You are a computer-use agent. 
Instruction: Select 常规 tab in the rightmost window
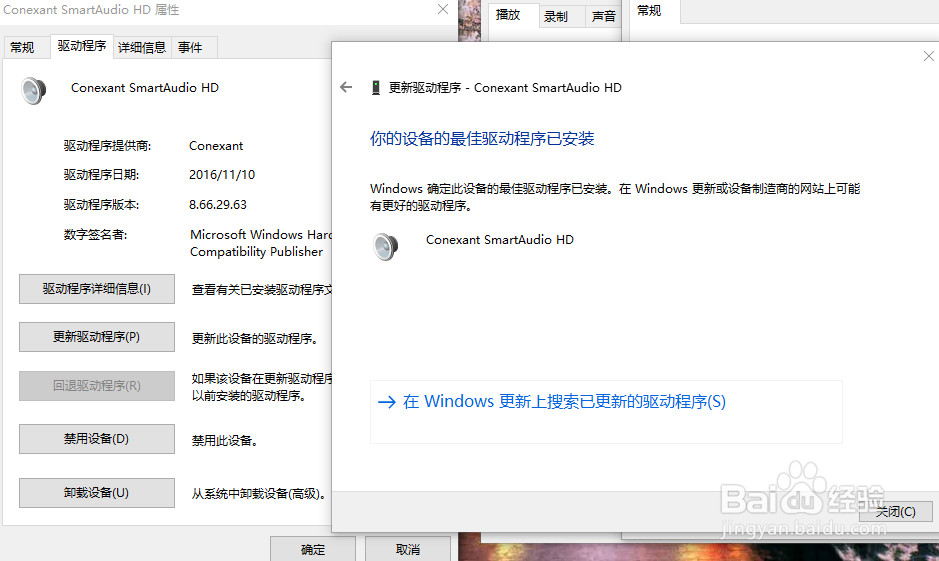click(649, 11)
